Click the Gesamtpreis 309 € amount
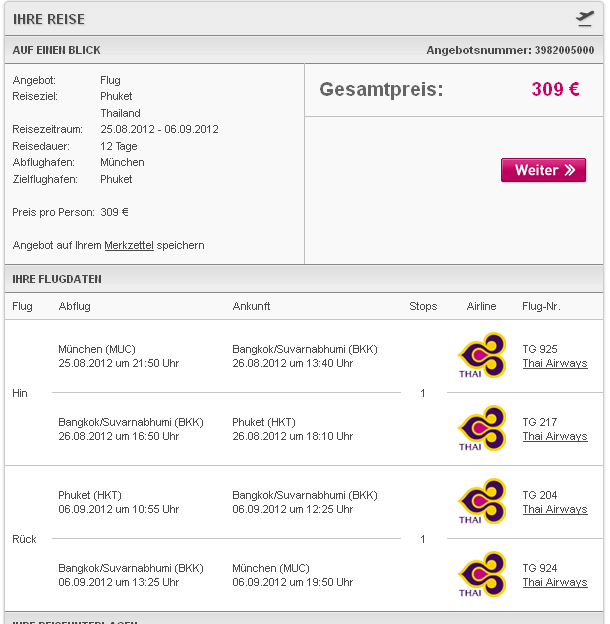 (555, 89)
